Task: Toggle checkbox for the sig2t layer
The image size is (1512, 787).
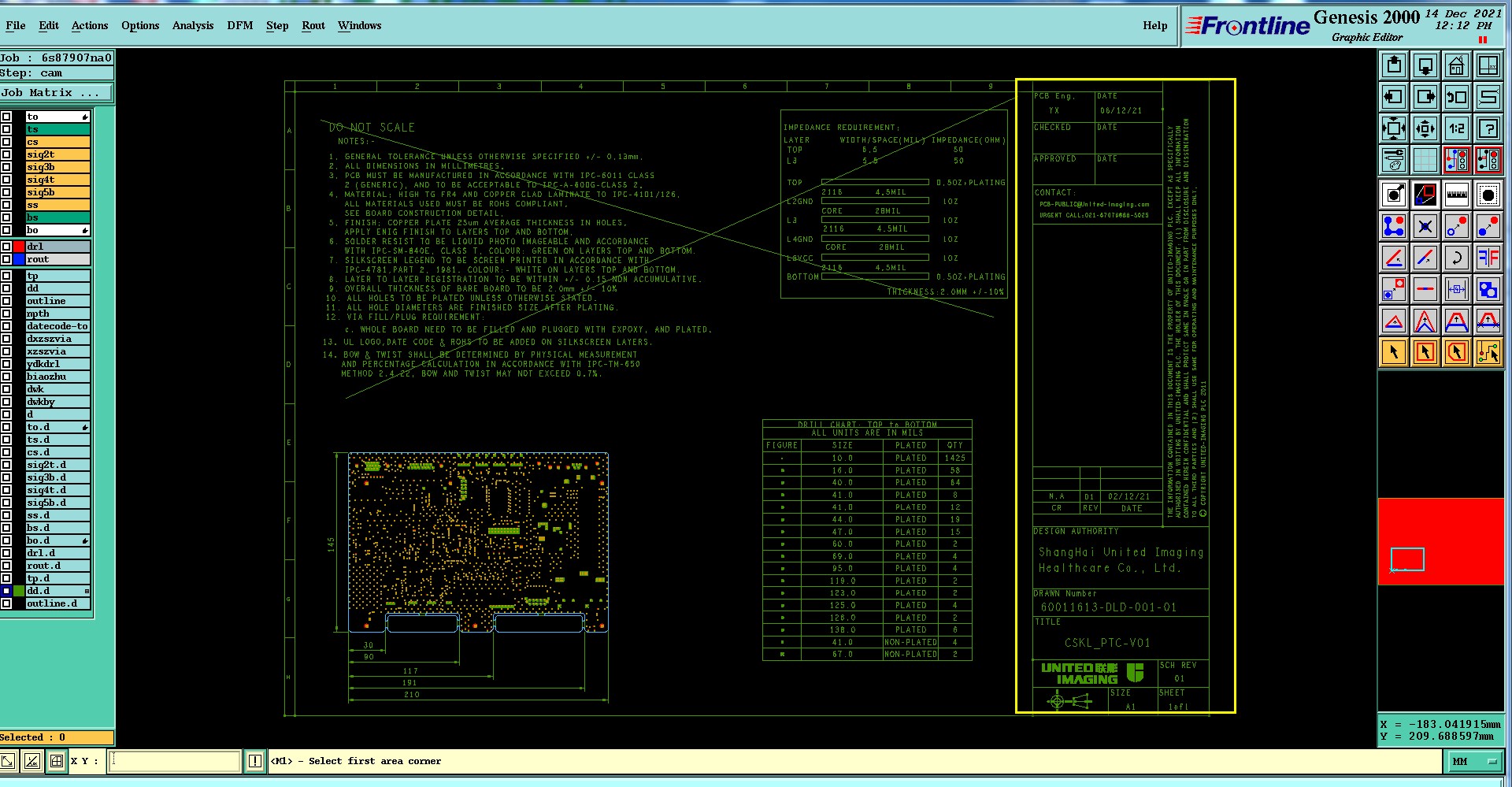Action: point(6,154)
